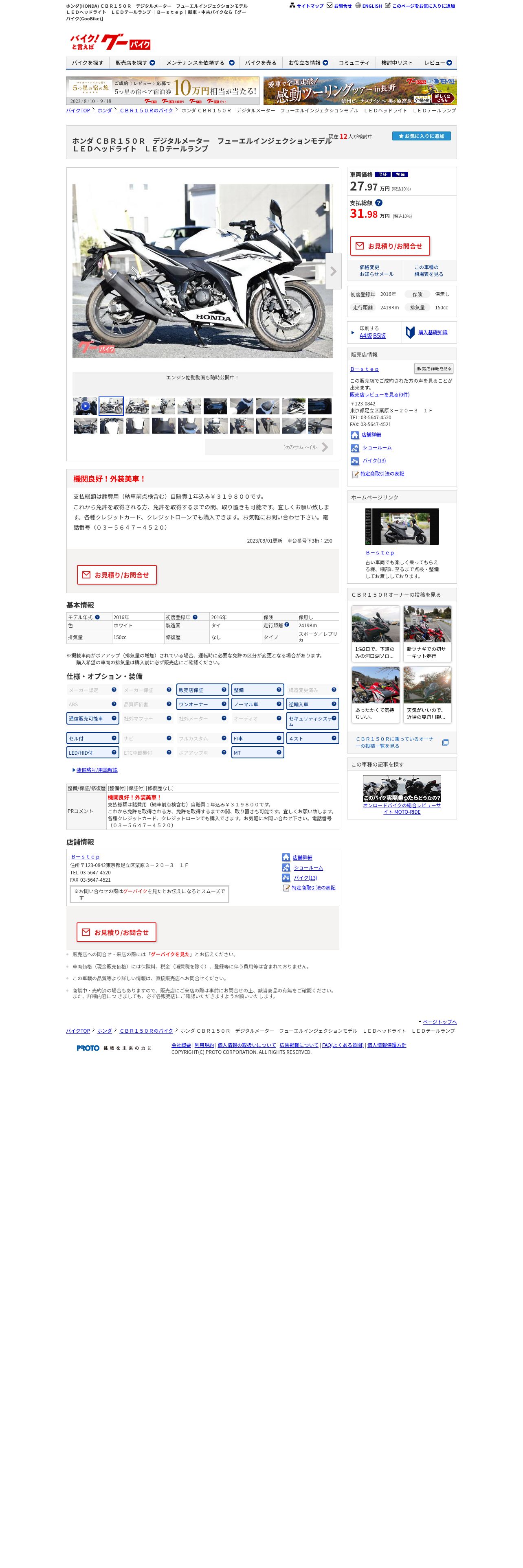Open 購入基礎知識 beginner-mark icon link
This screenshot has width=523, height=1568.
(x=410, y=332)
